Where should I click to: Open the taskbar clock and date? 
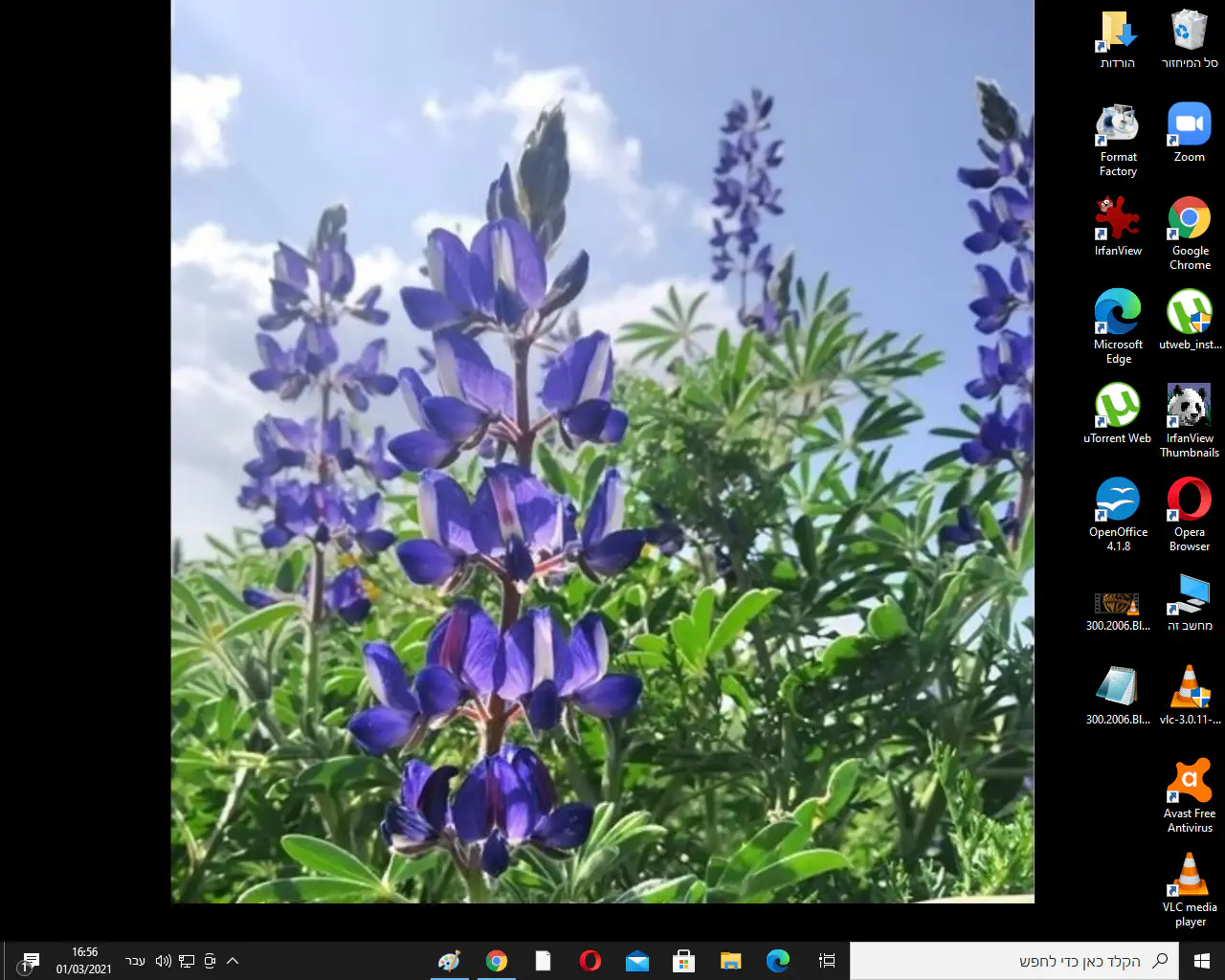click(84, 961)
